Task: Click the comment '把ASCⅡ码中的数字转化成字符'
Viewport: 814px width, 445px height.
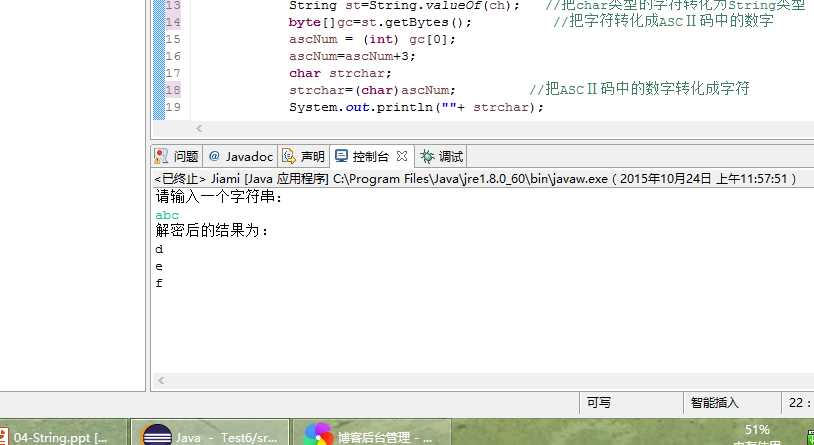Action: coord(640,89)
